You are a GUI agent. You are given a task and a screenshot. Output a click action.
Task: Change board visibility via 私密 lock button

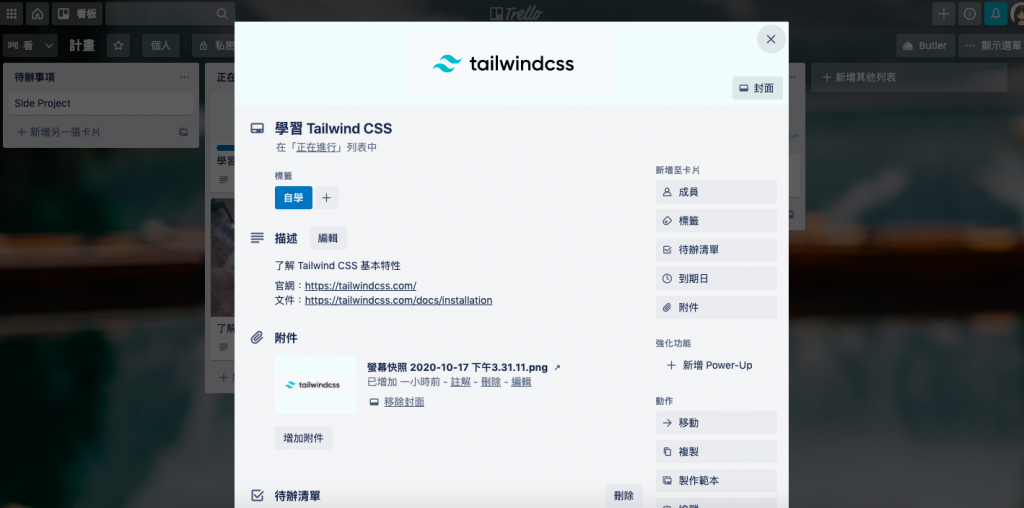coord(216,45)
